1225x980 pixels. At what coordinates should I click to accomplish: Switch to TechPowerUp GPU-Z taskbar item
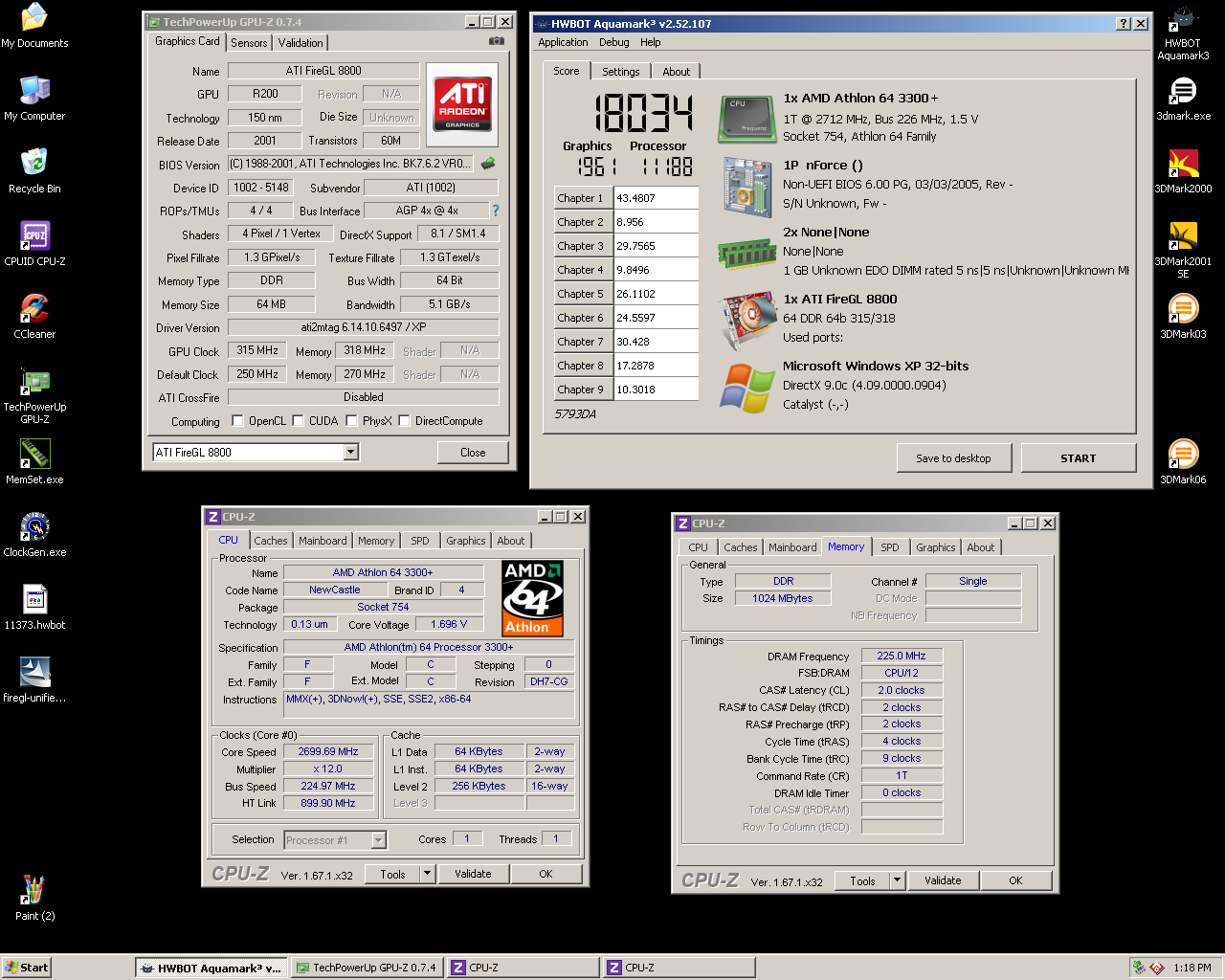367,968
